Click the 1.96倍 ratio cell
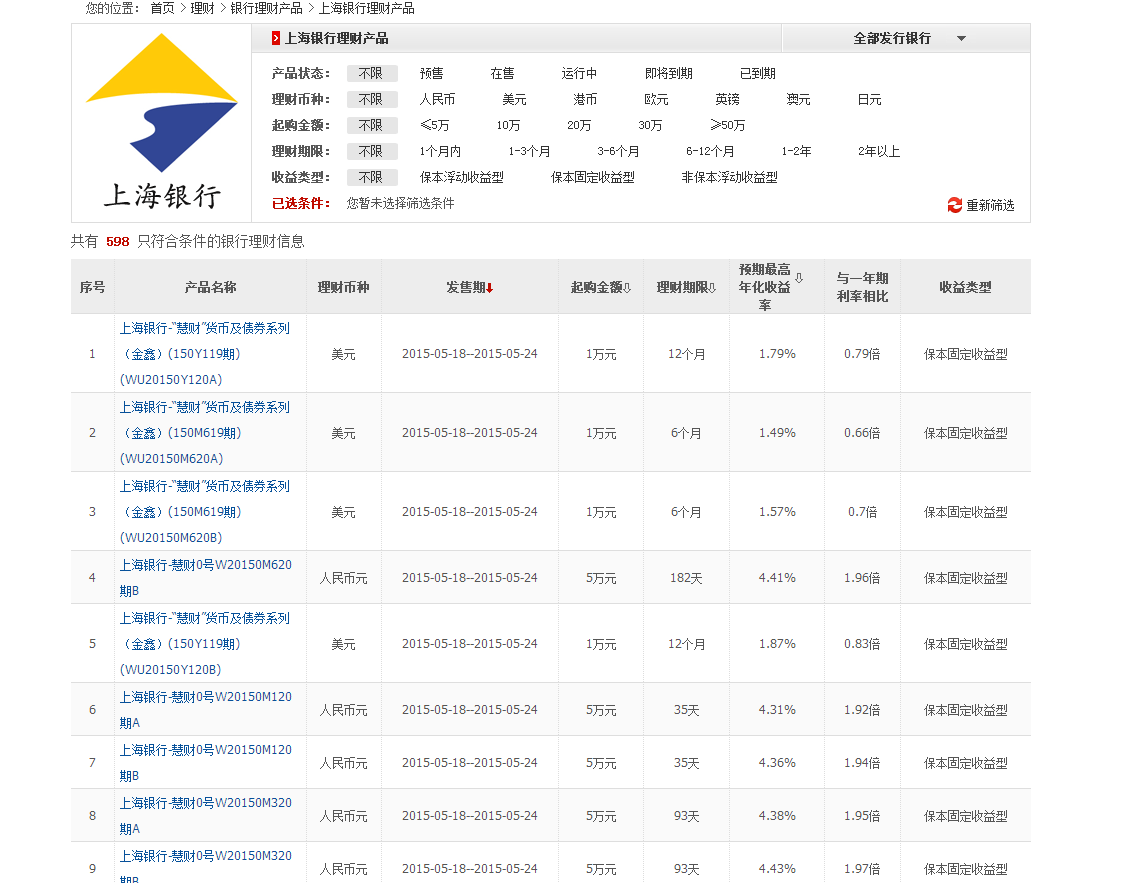Screen dimensions: 1129x883 click(862, 578)
